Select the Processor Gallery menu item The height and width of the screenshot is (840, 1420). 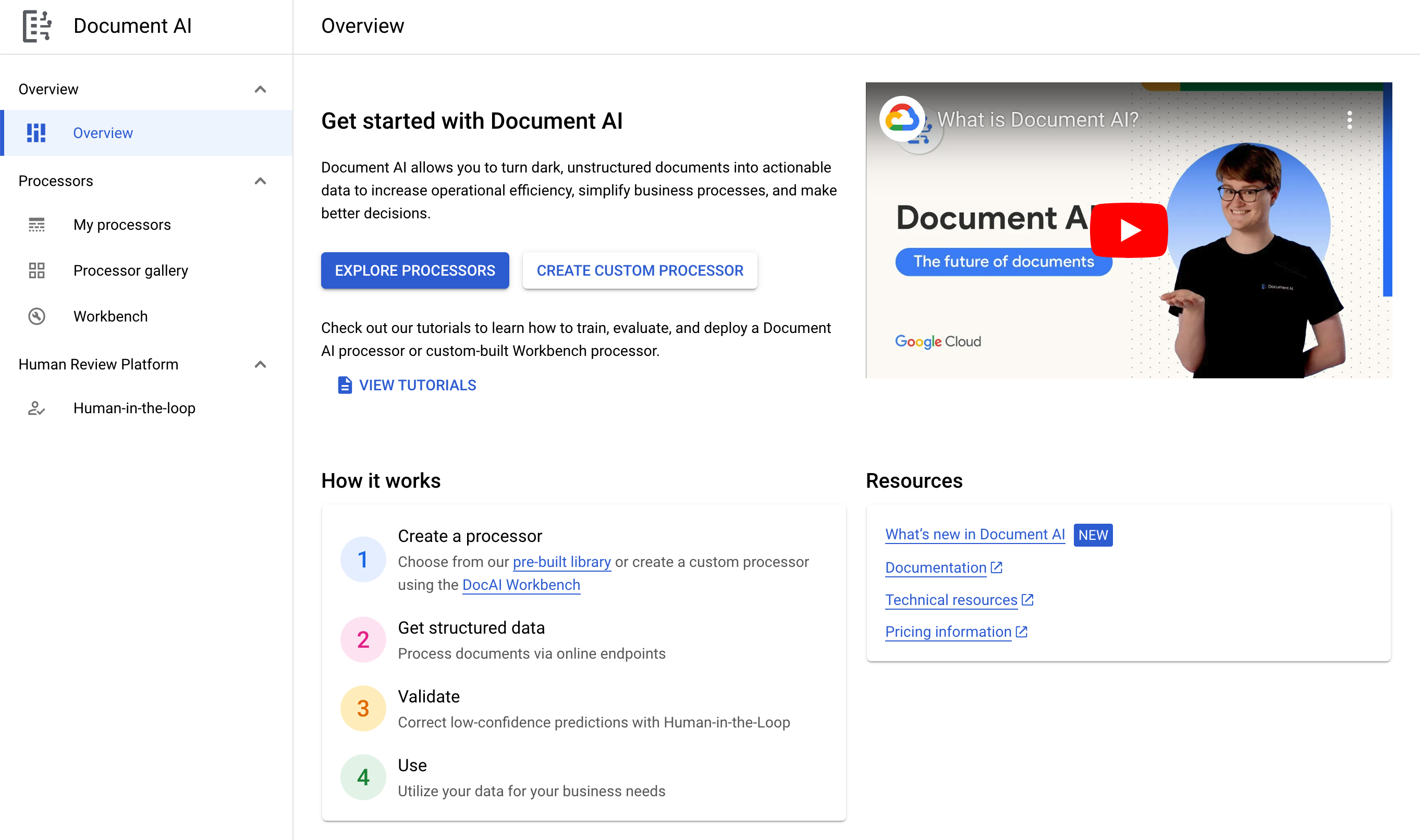[x=130, y=270]
